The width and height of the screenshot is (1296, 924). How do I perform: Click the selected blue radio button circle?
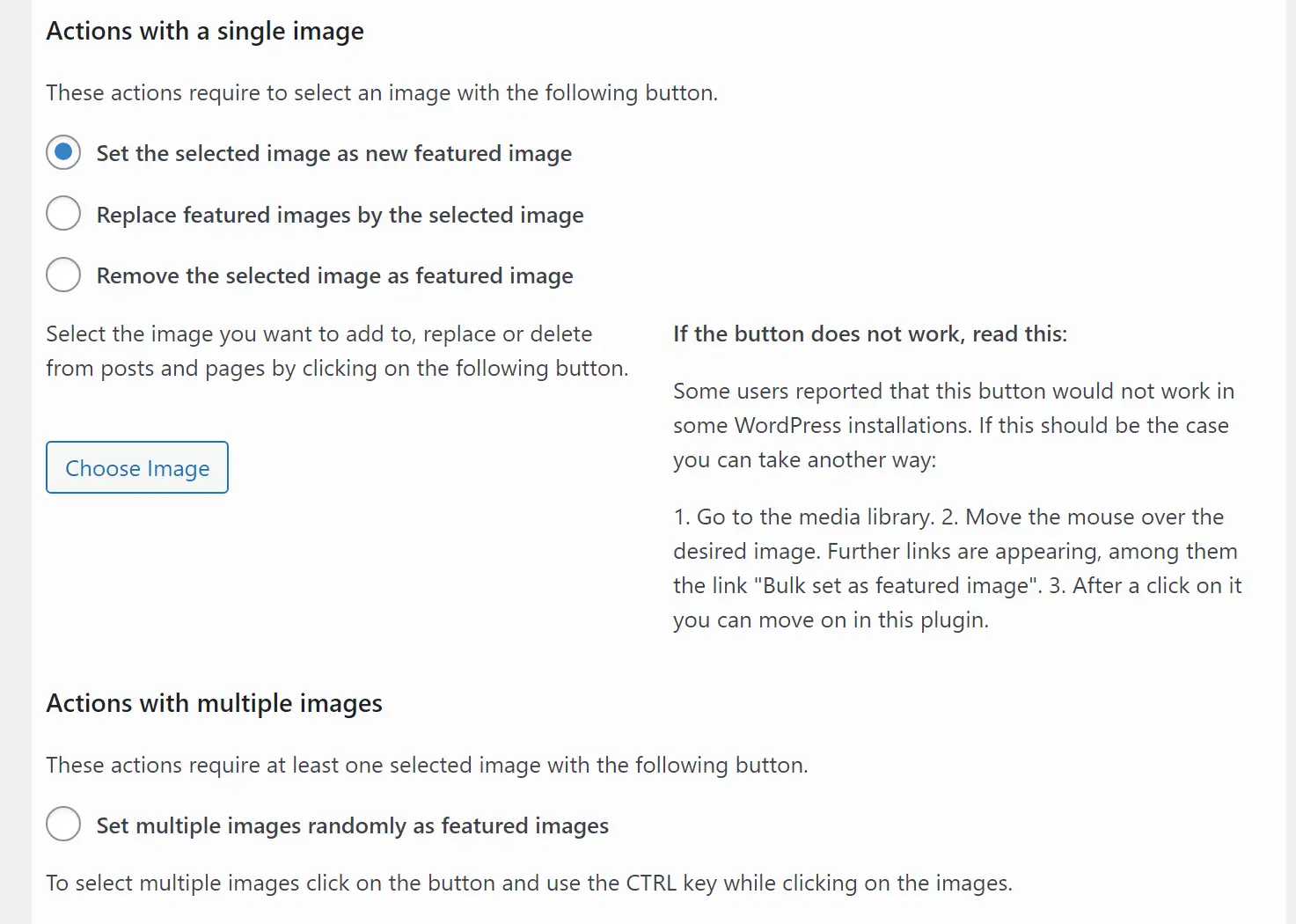tap(62, 152)
